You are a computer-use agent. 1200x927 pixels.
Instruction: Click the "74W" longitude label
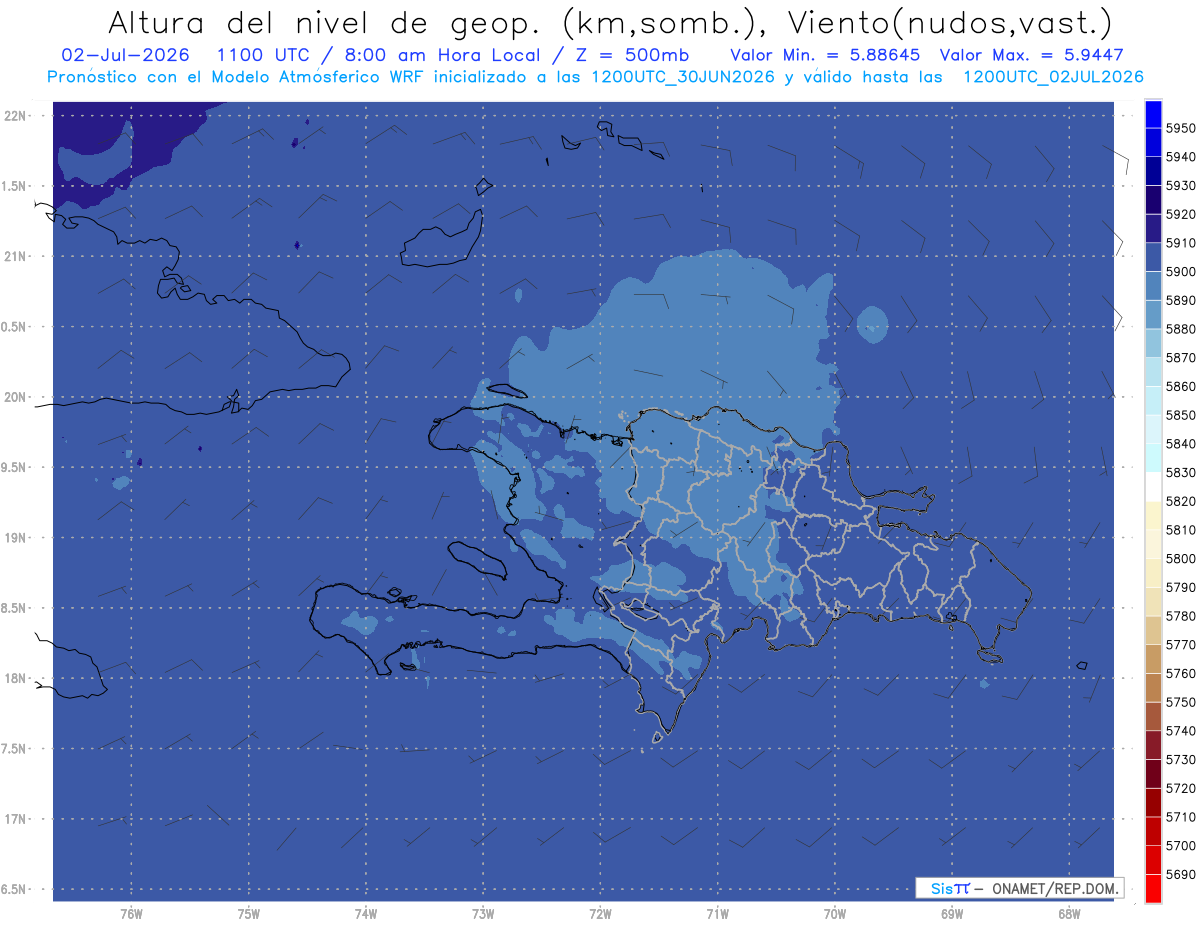[x=365, y=914]
